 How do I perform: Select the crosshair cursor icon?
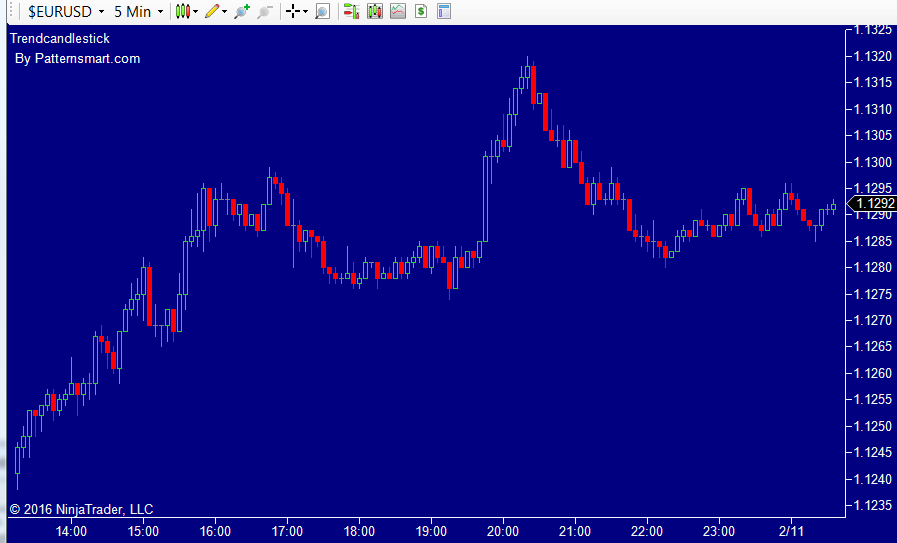point(293,11)
